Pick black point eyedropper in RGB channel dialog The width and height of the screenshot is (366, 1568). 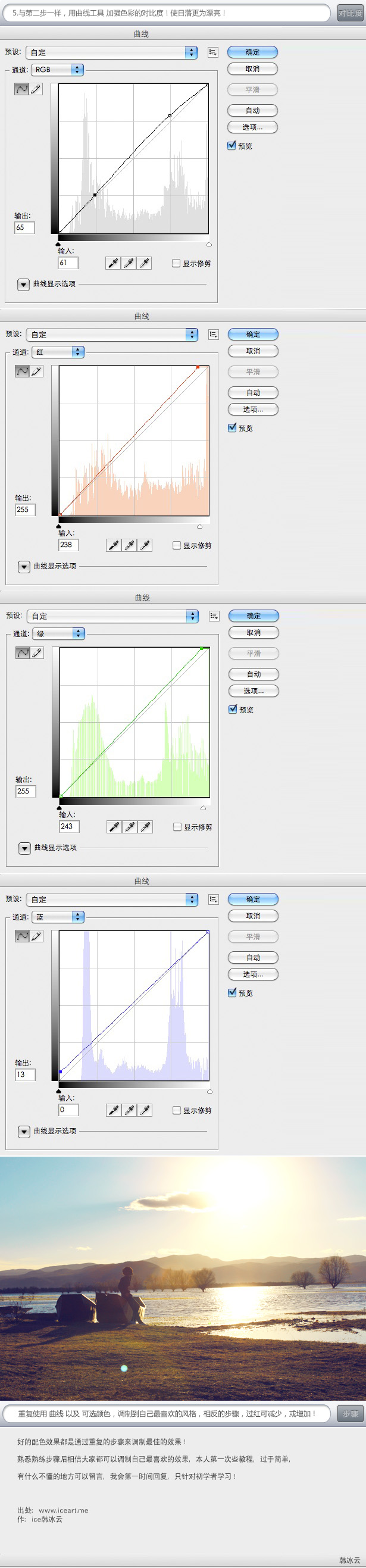113,263
